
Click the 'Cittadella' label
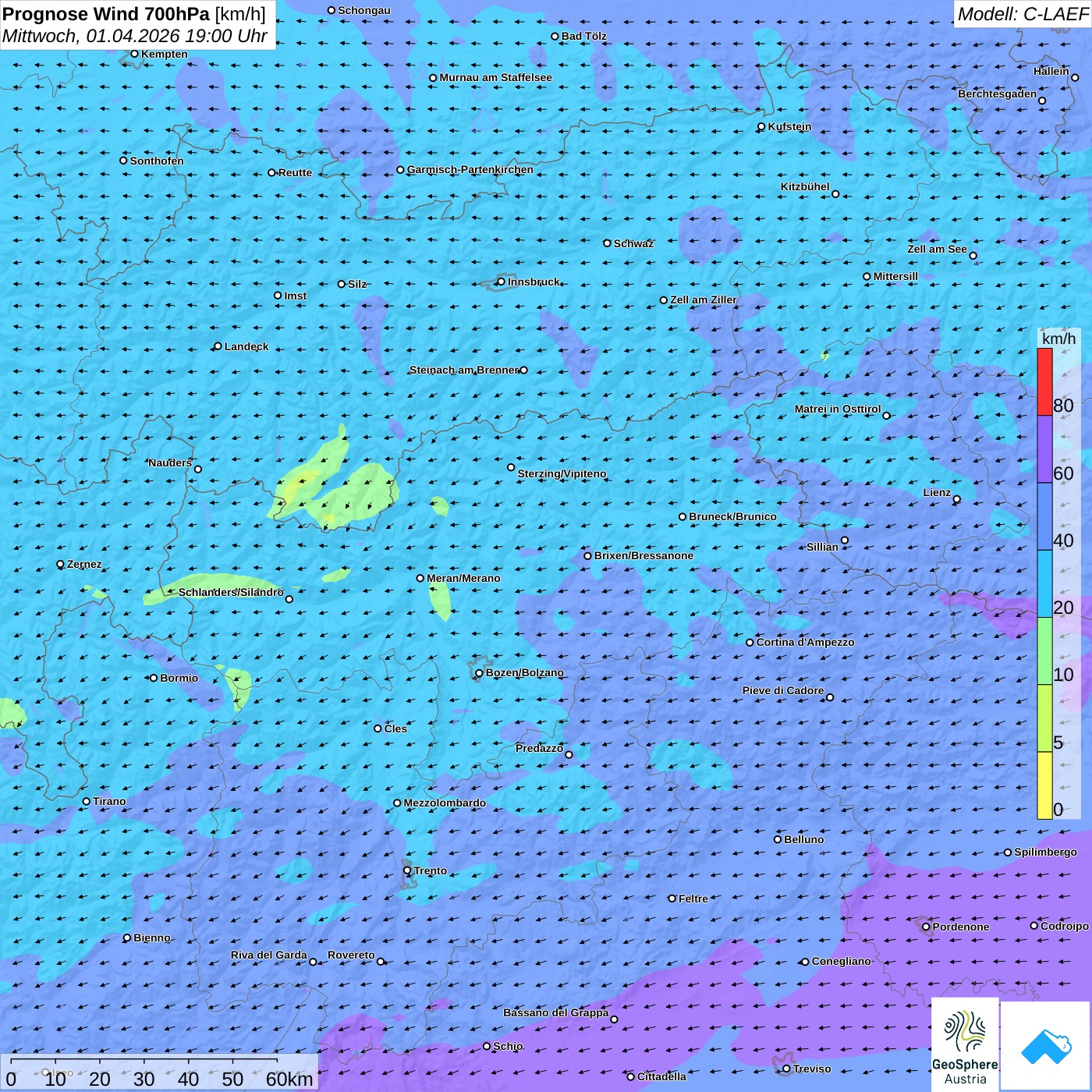tap(662, 1076)
